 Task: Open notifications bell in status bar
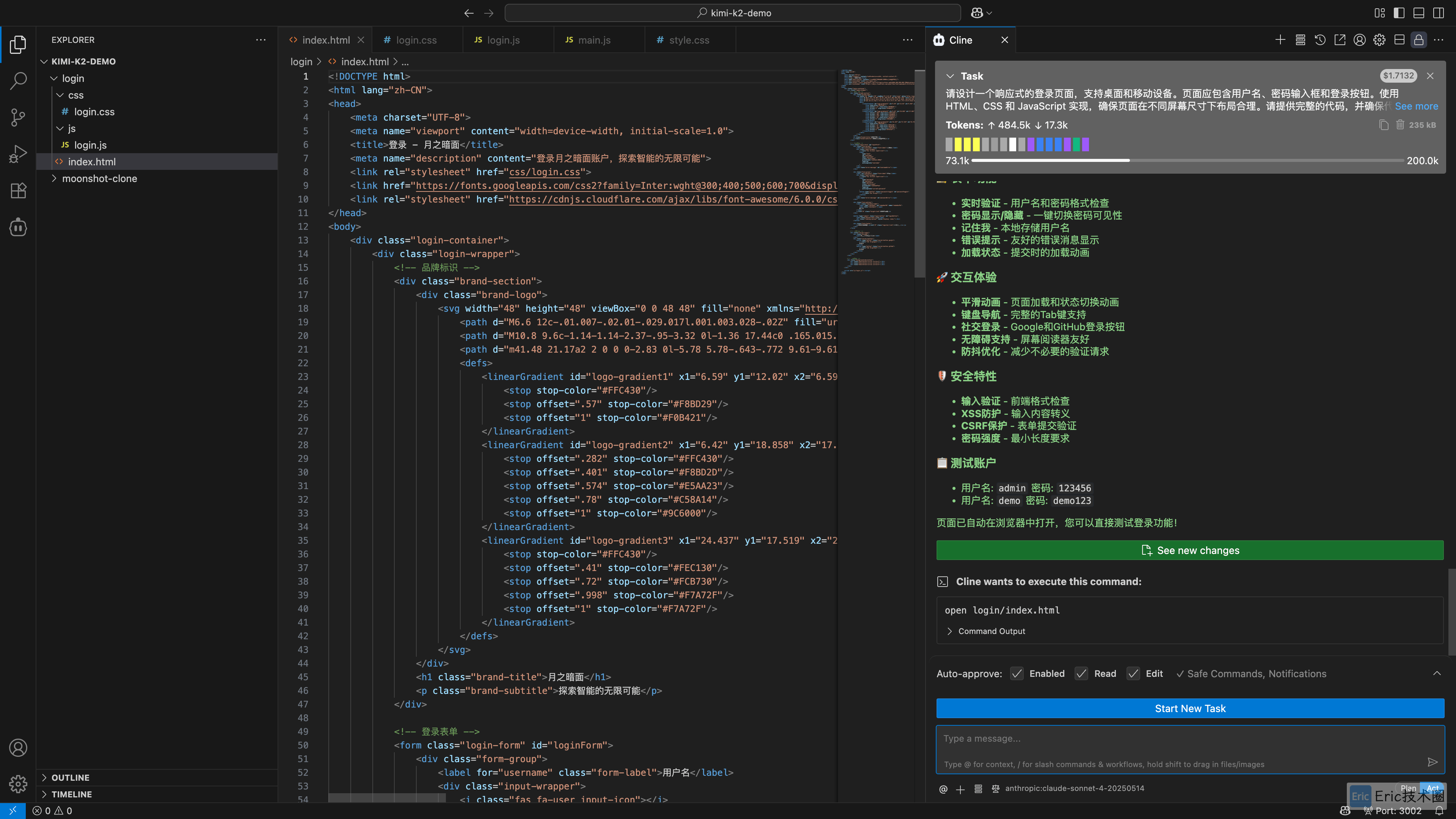pos(1440,811)
